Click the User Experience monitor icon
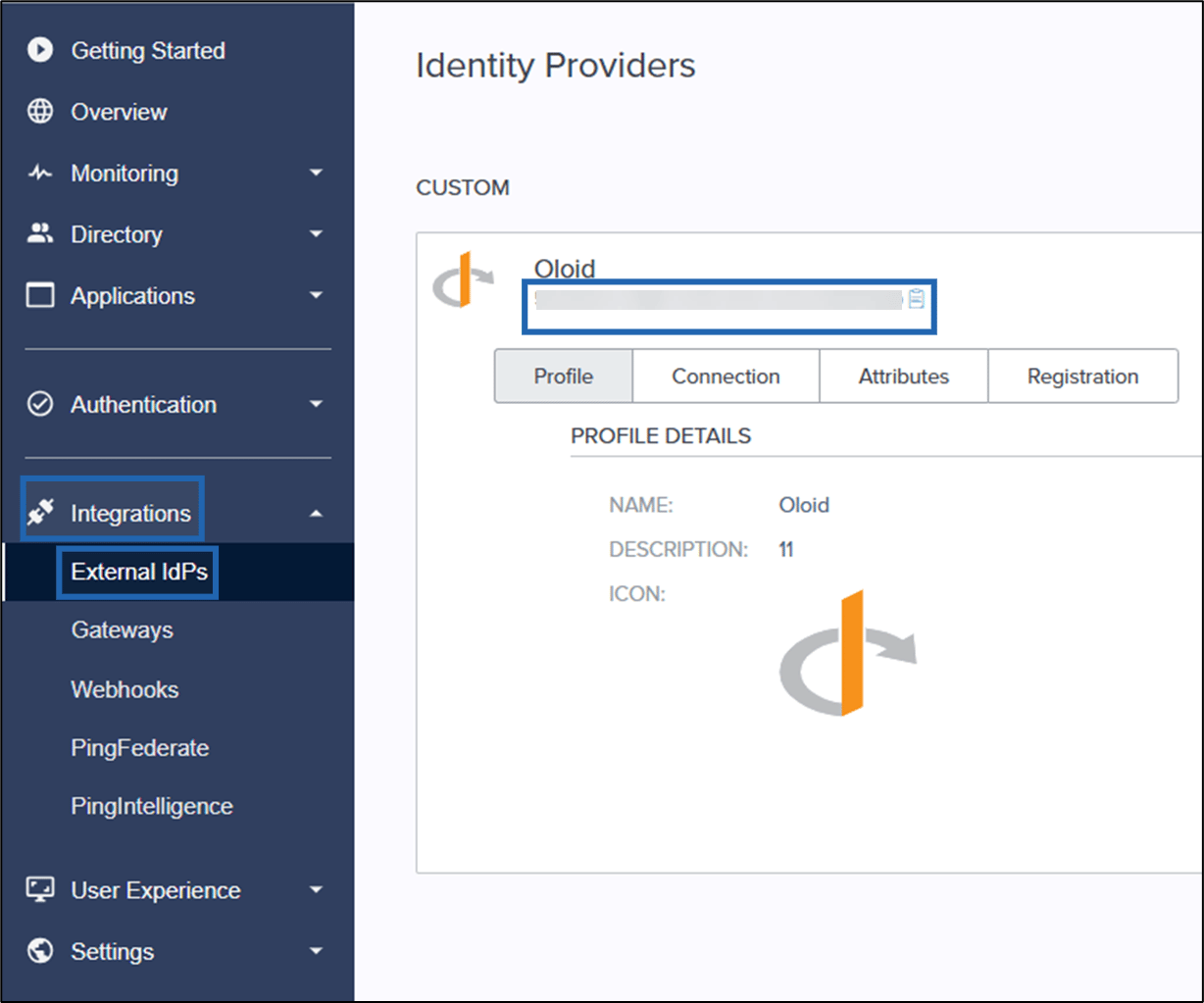1204x1003 pixels. 40,889
